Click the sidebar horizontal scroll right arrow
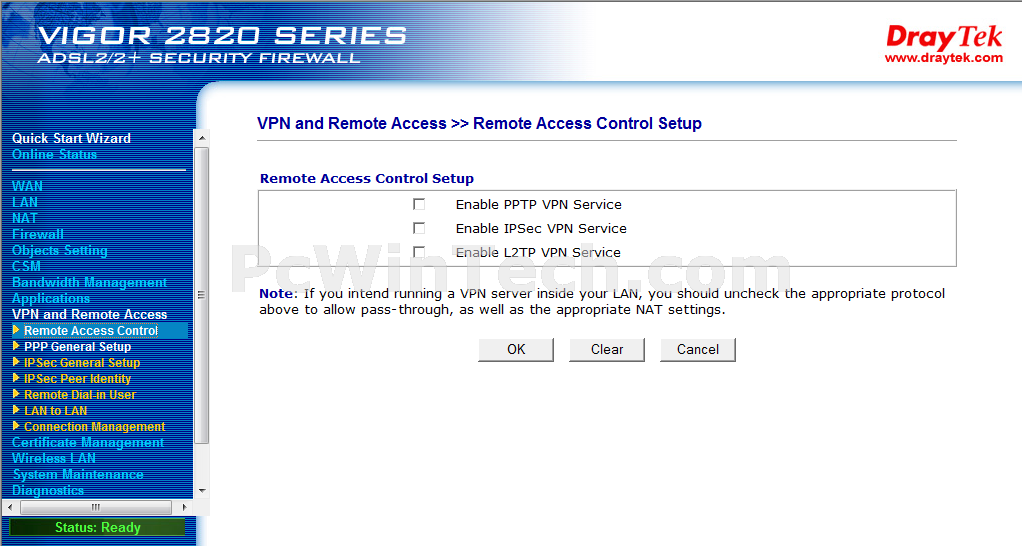Image resolution: width=1022 pixels, height=546 pixels. coord(184,507)
